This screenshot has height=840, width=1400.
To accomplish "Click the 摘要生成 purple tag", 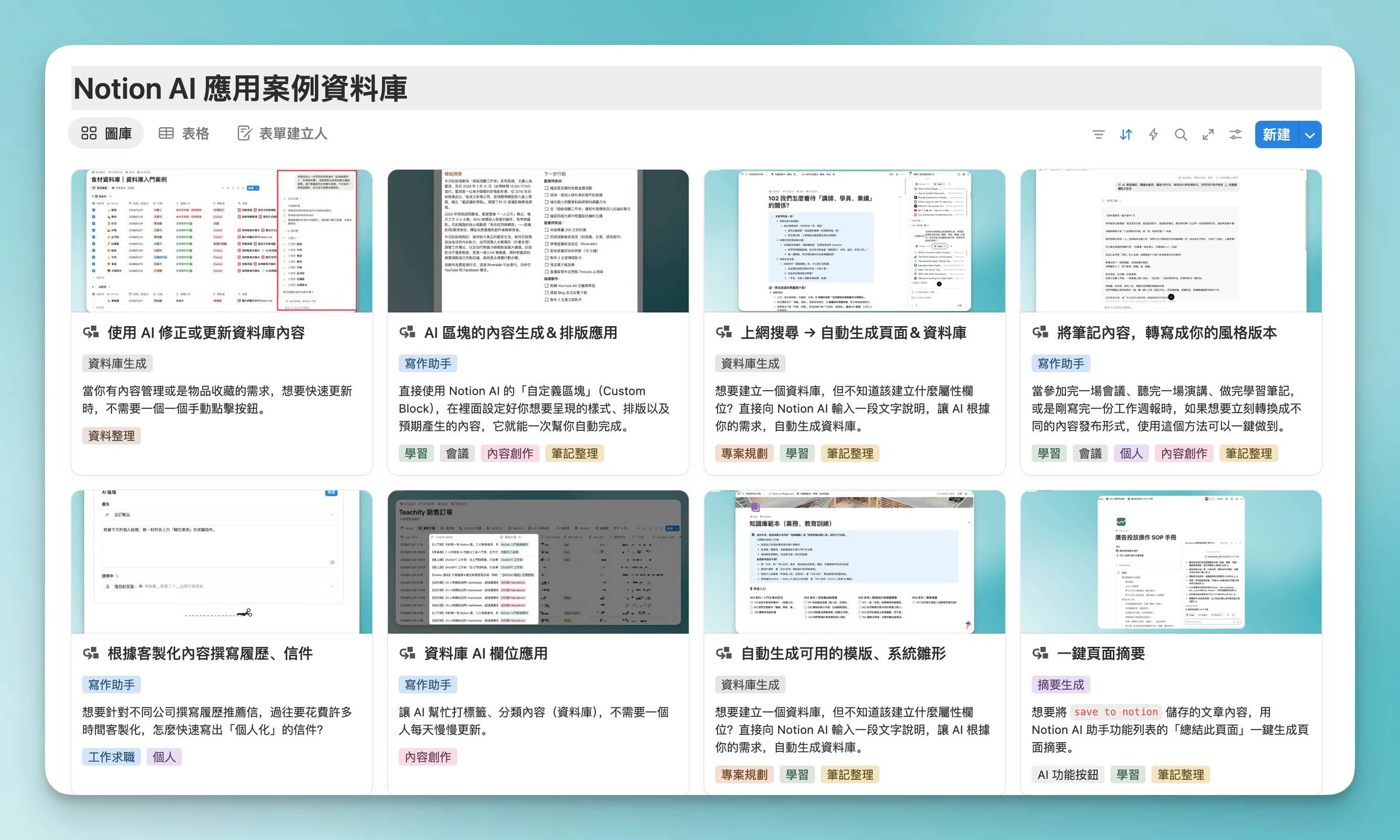I will [1060, 684].
